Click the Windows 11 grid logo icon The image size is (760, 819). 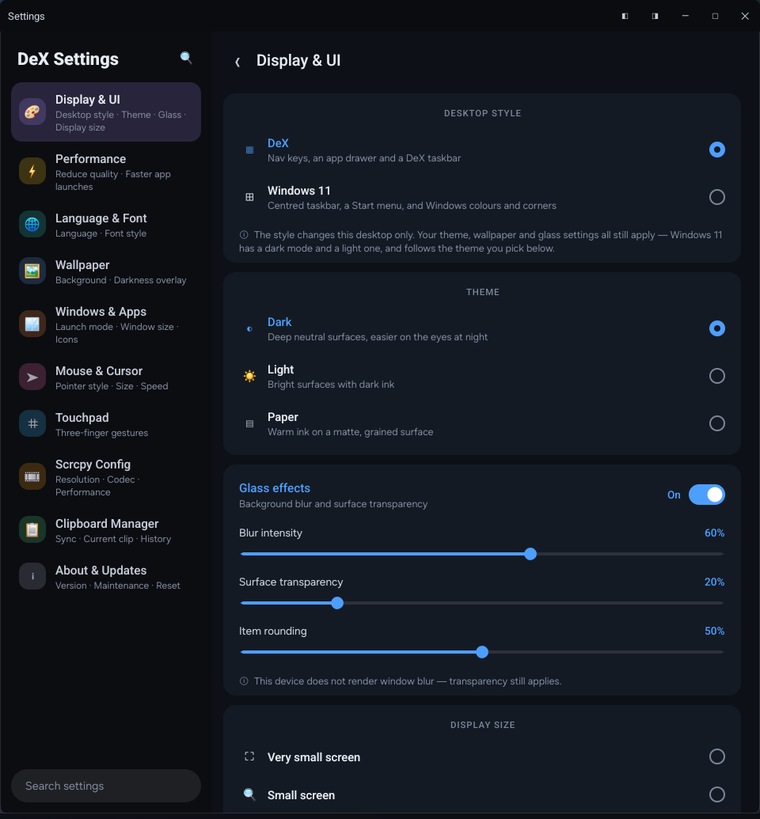pos(250,197)
